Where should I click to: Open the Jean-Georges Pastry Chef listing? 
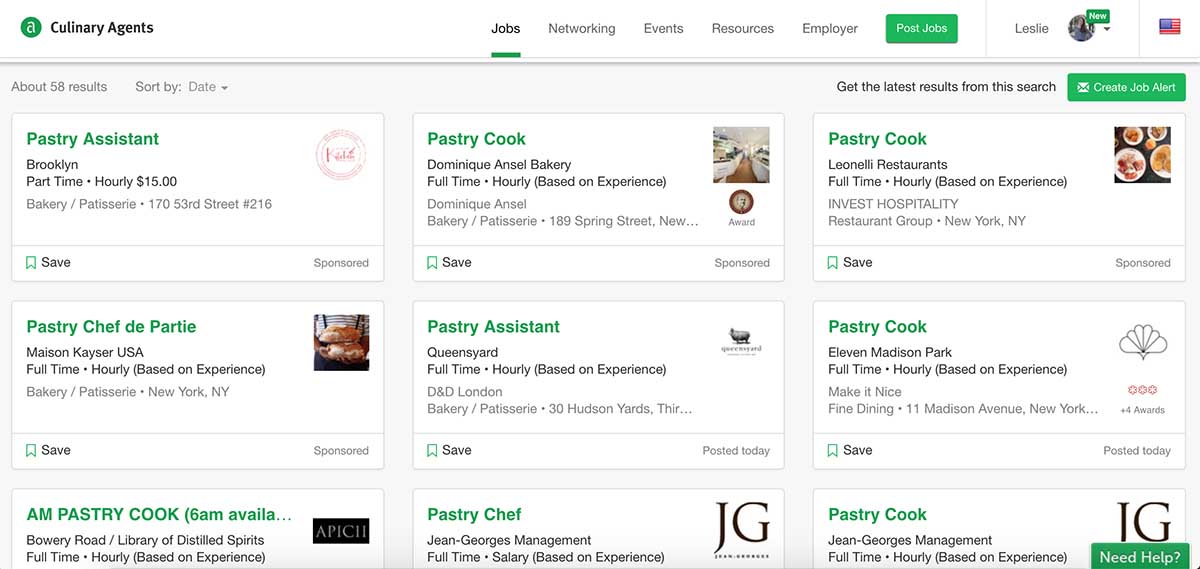coord(474,515)
